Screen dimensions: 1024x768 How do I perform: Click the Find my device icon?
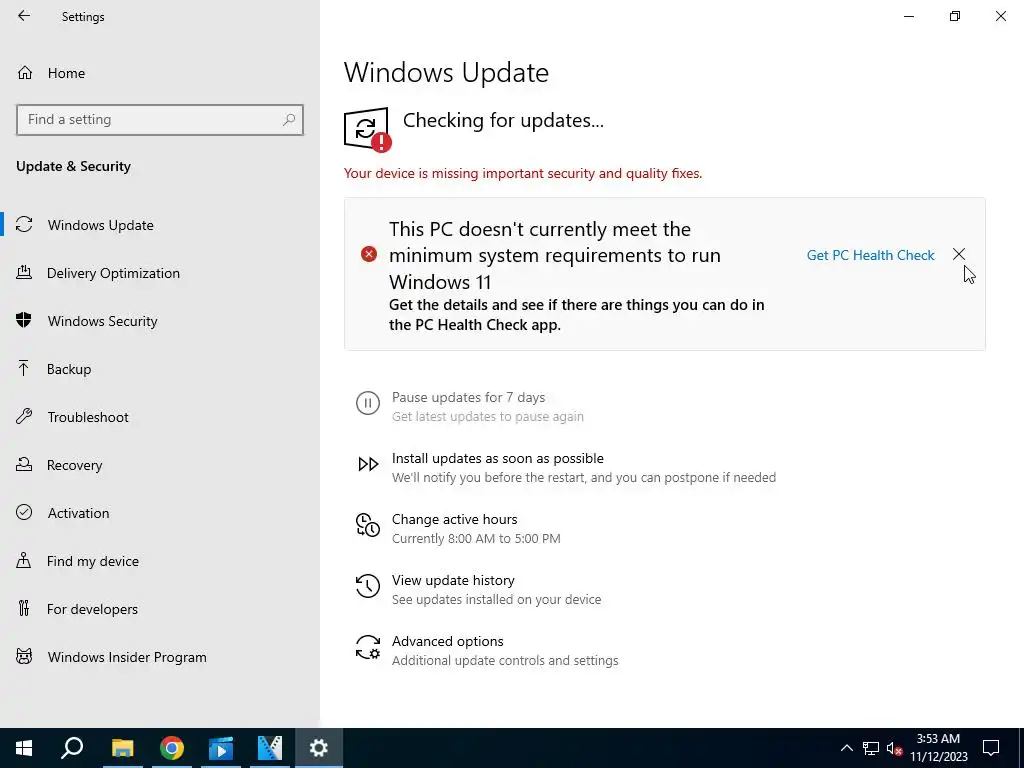coord(24,560)
